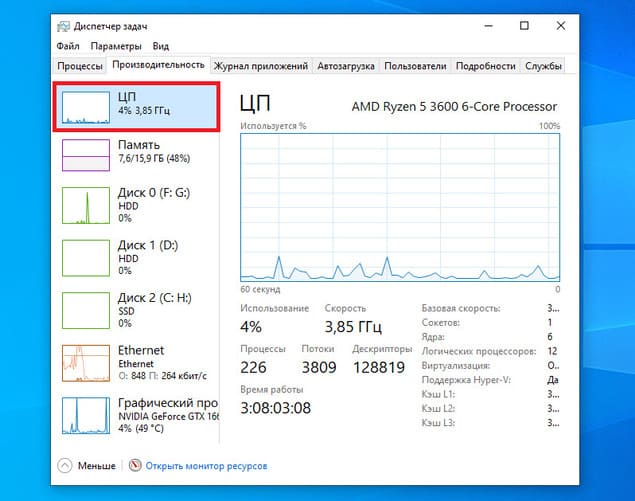Switch to the Подробности tab
The image size is (635, 501).
pos(486,66)
